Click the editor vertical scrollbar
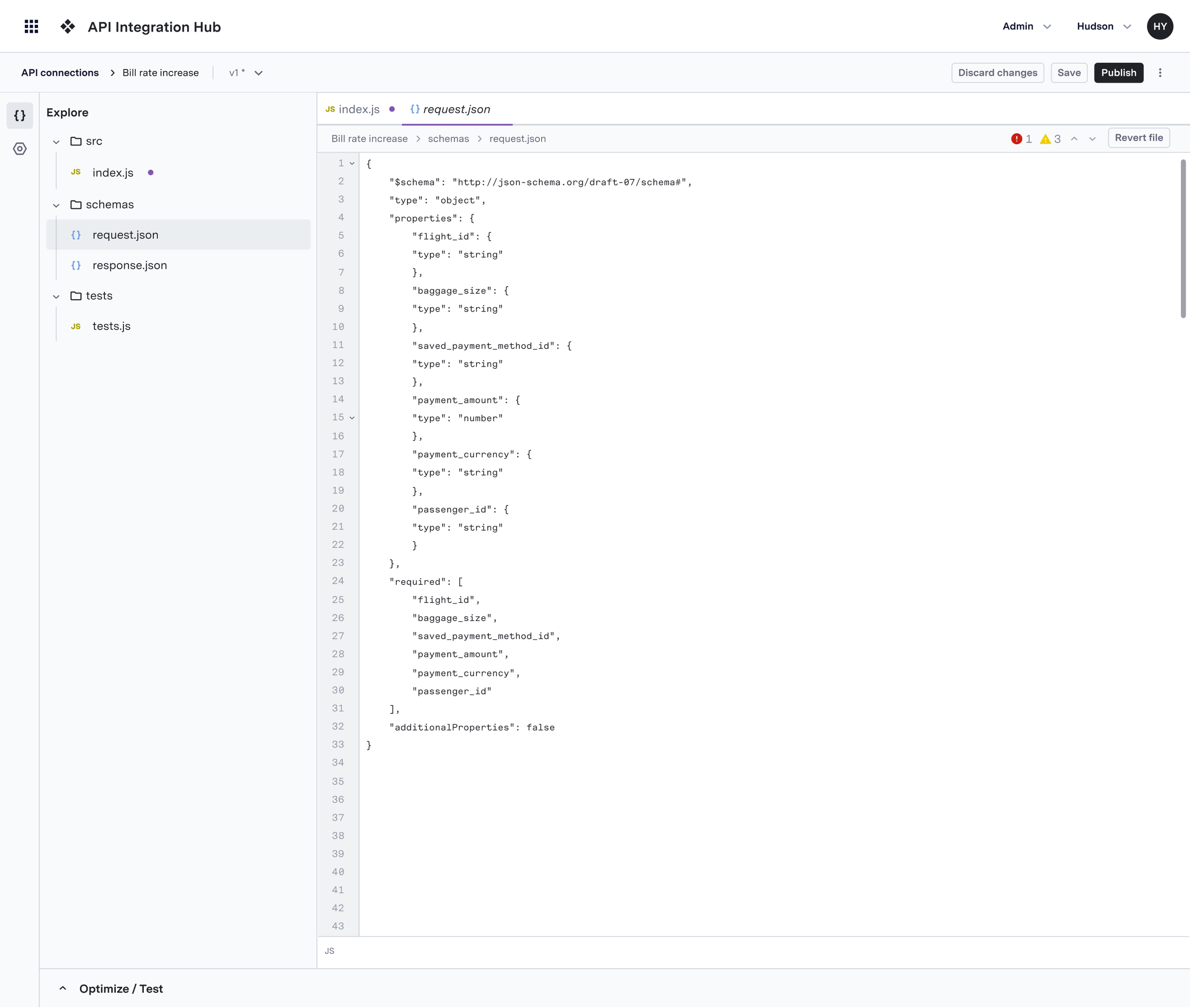This screenshot has width=1190, height=1008. tap(1182, 238)
